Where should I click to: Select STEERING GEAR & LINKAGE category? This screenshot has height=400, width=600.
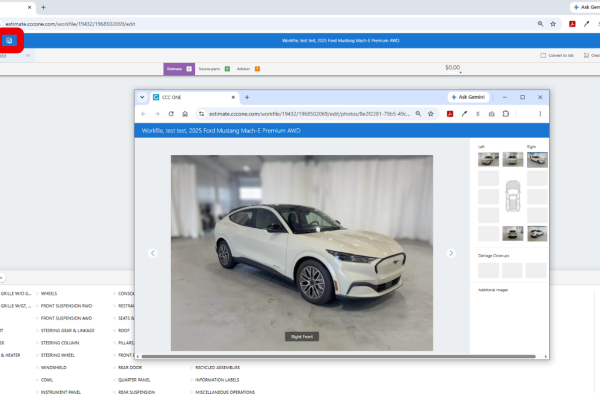pyautogui.click(x=68, y=330)
